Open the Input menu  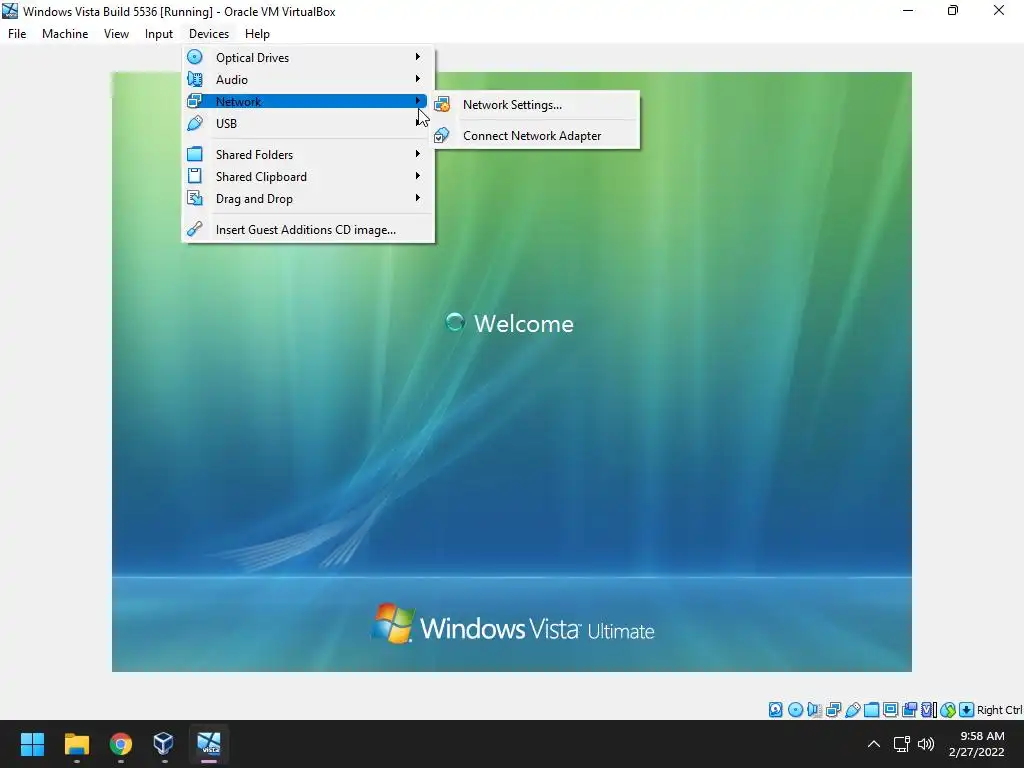[x=159, y=34]
